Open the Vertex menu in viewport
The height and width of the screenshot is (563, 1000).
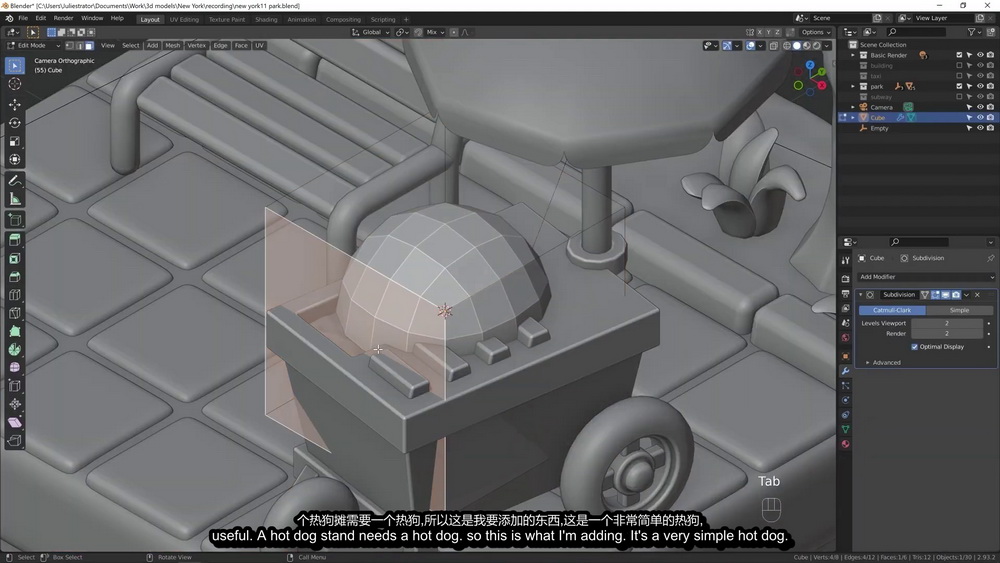[x=196, y=46]
